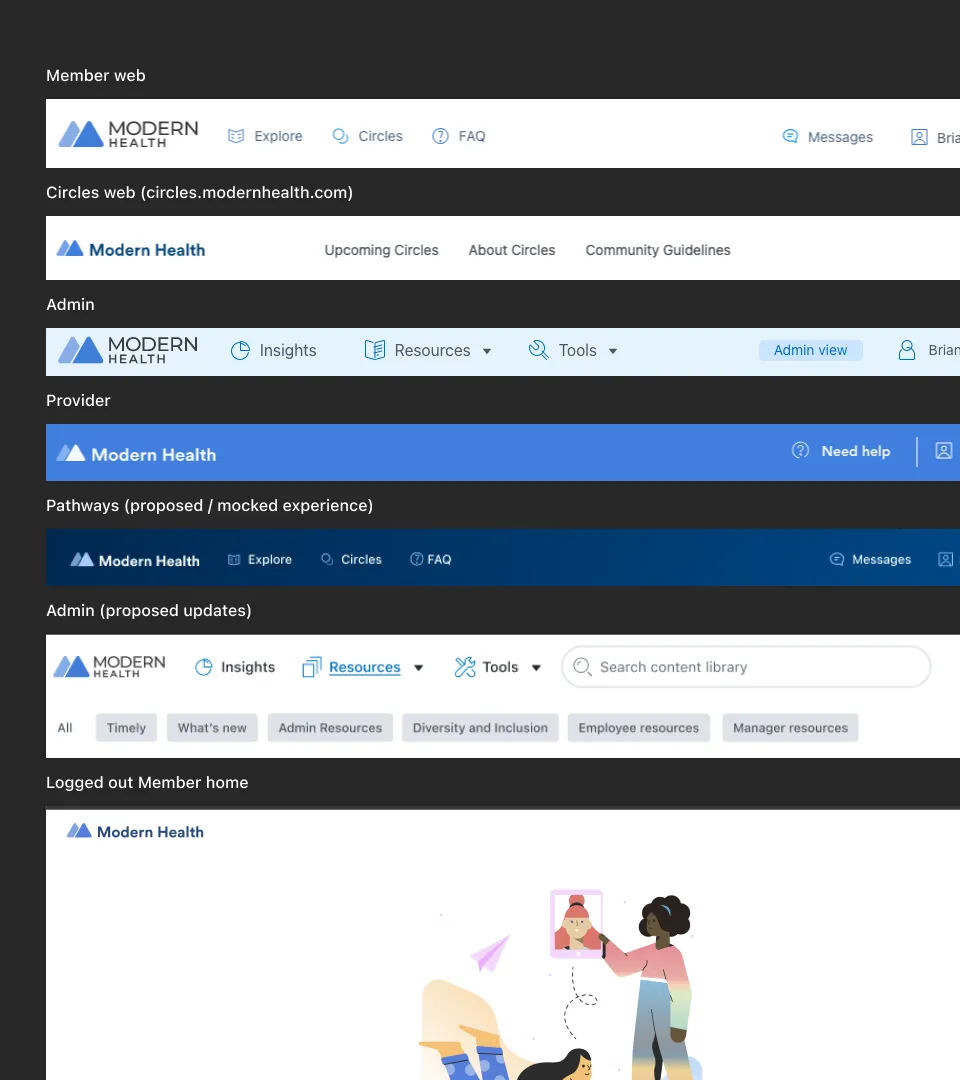Open Messages text in Member web nav
Viewport: 960px width, 1080px height.
840,137
